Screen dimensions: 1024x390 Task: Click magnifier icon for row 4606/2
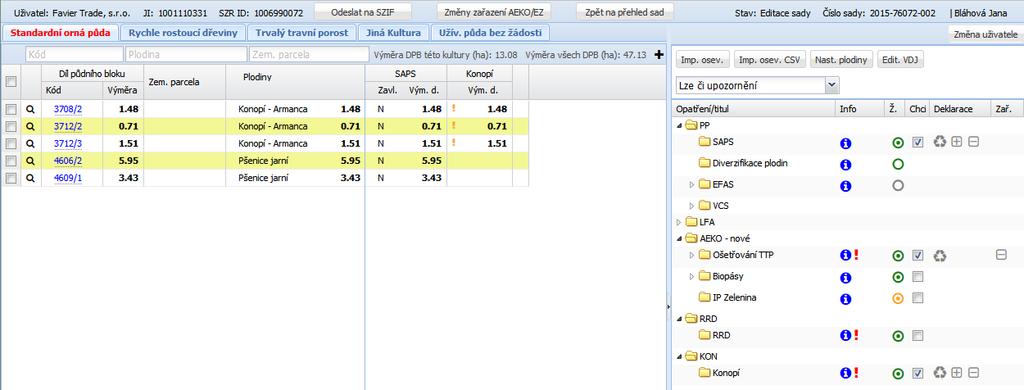coord(30,161)
